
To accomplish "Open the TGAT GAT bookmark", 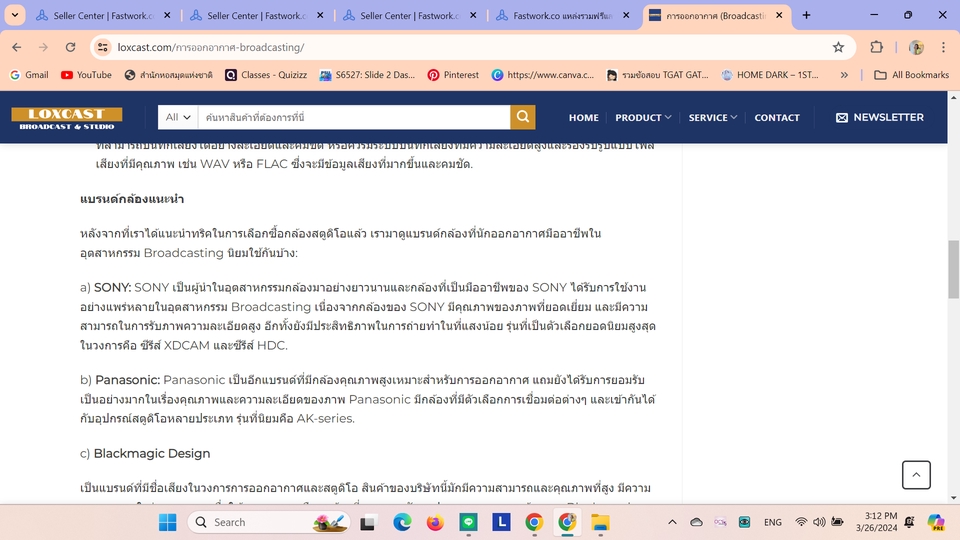I will click(x=657, y=75).
